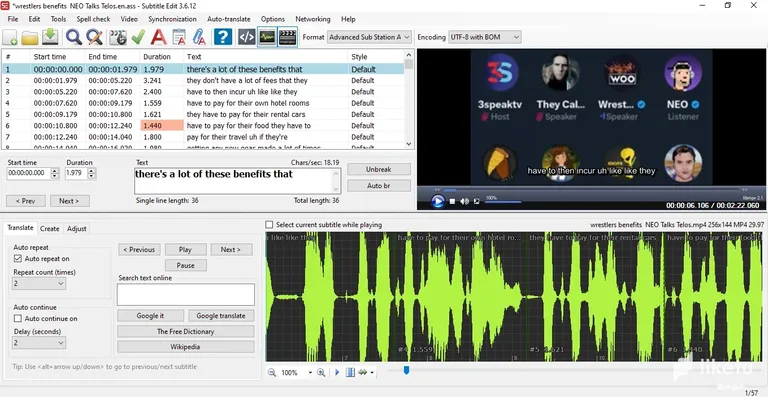Zoom out the waveform with the magnifier
The width and height of the screenshot is (768, 397).
click(272, 373)
